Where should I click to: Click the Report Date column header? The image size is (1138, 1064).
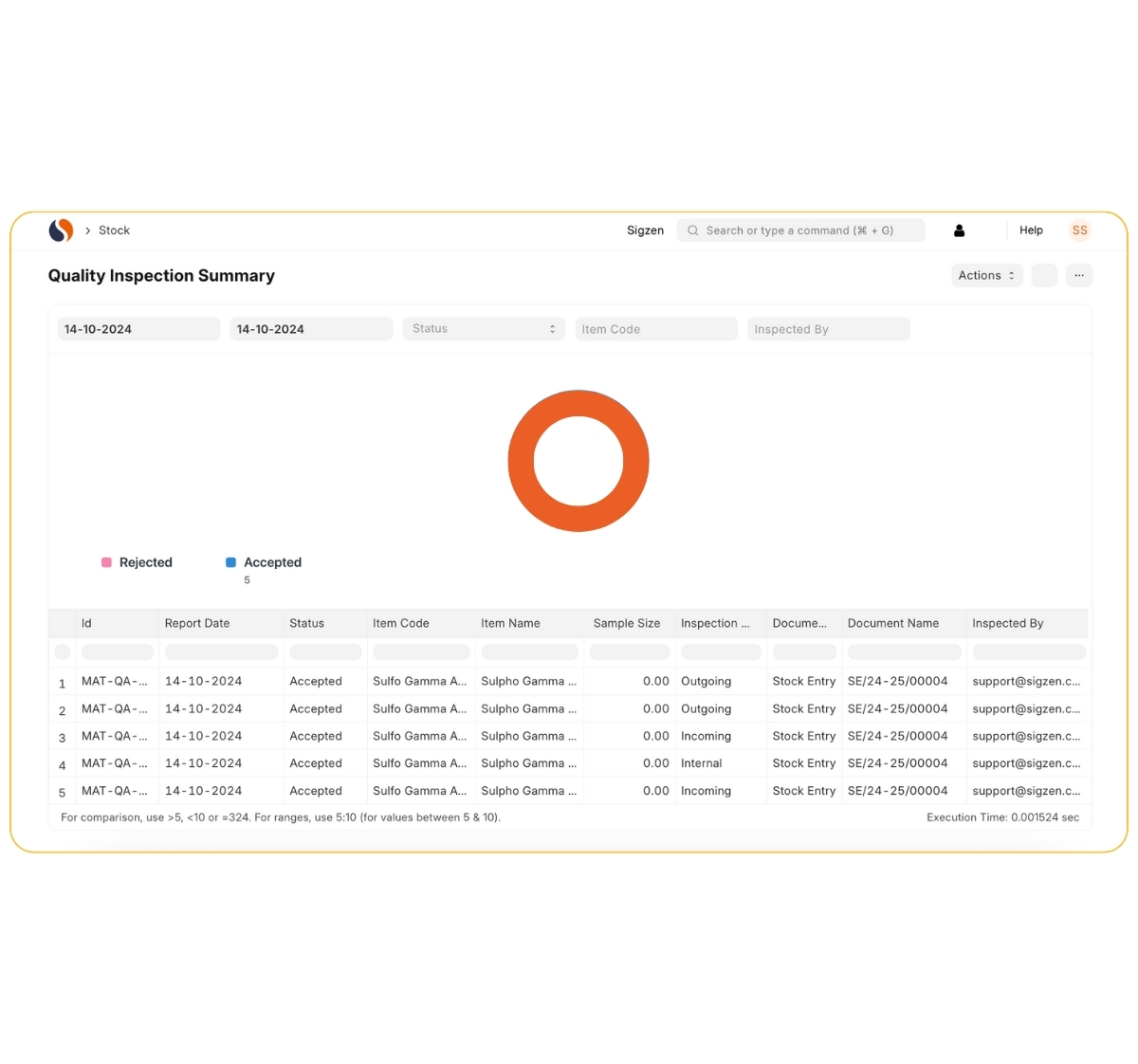click(x=197, y=623)
